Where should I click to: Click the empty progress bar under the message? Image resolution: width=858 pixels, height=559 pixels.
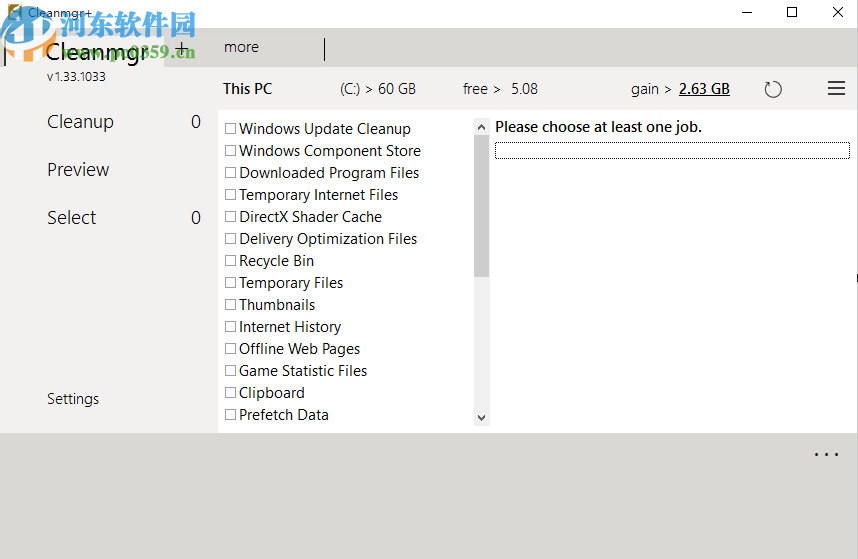point(672,151)
